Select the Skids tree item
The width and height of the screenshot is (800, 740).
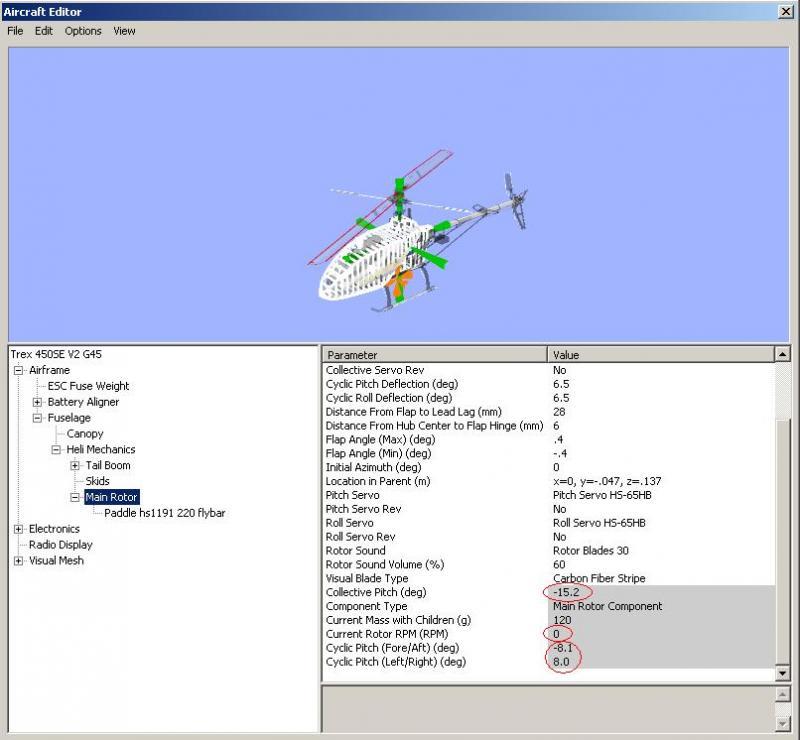coord(97,481)
